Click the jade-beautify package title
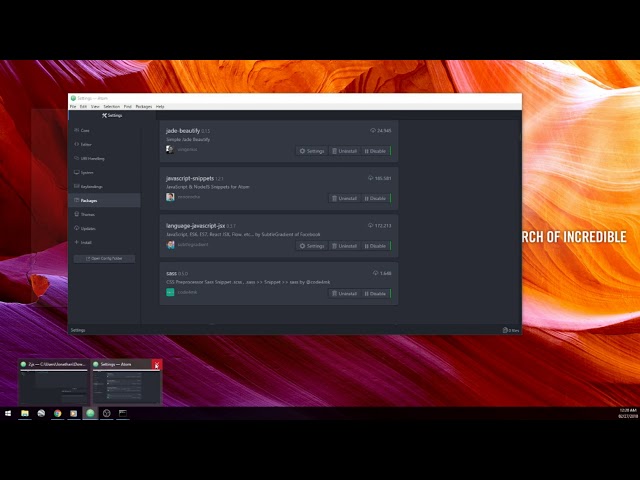640x480 pixels. point(183,131)
